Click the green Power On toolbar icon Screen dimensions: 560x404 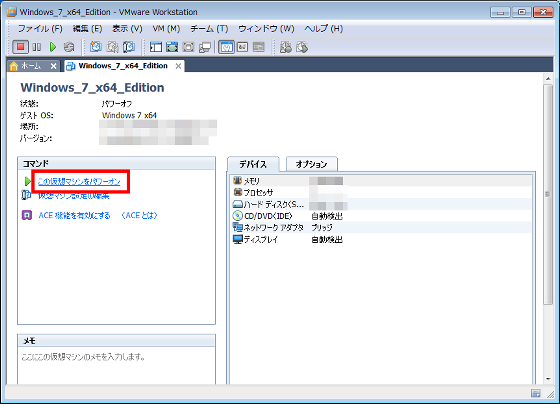point(53,47)
